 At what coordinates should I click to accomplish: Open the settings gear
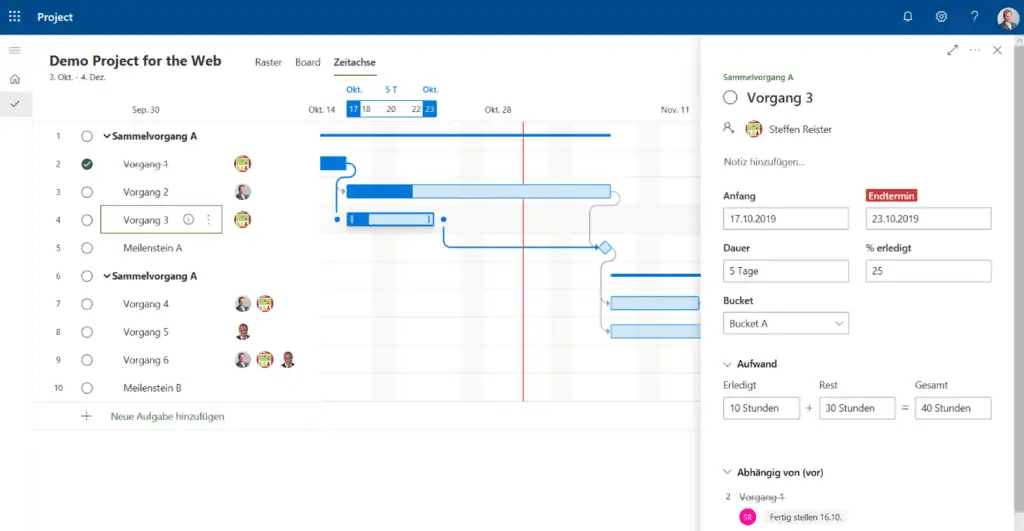tap(941, 17)
